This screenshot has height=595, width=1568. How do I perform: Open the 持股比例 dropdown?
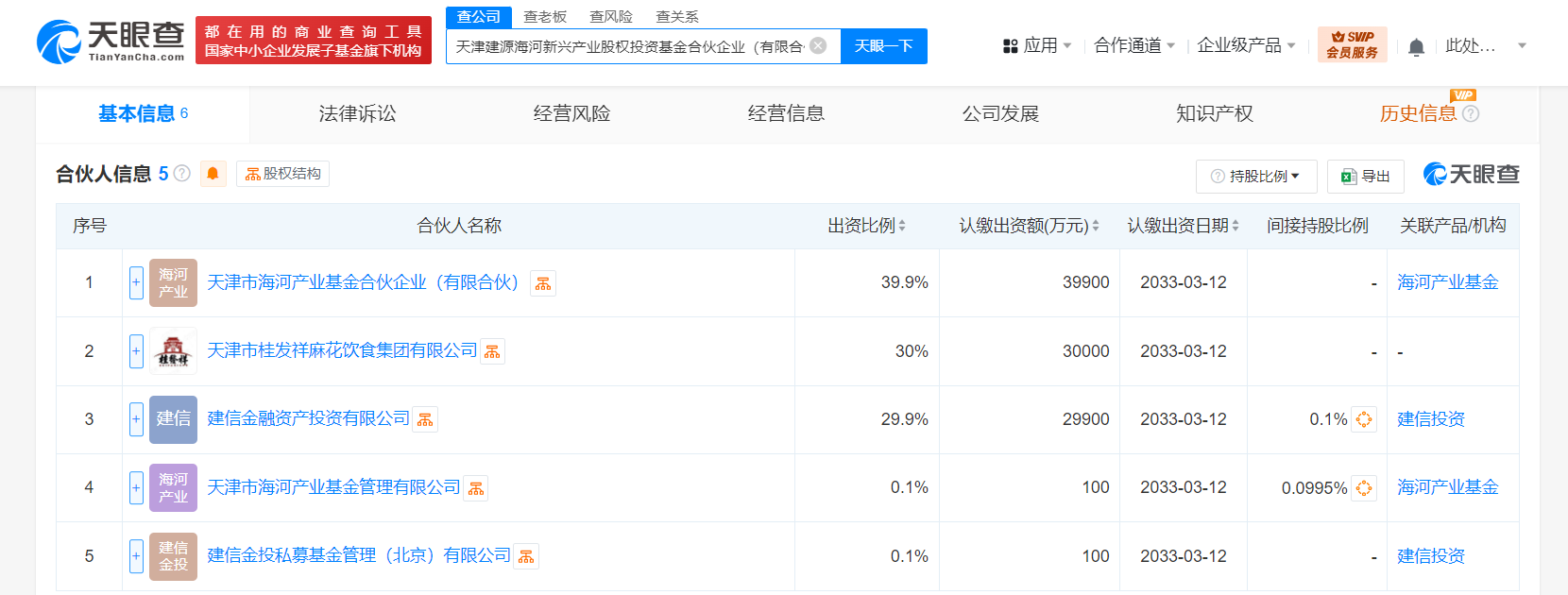tap(1255, 177)
